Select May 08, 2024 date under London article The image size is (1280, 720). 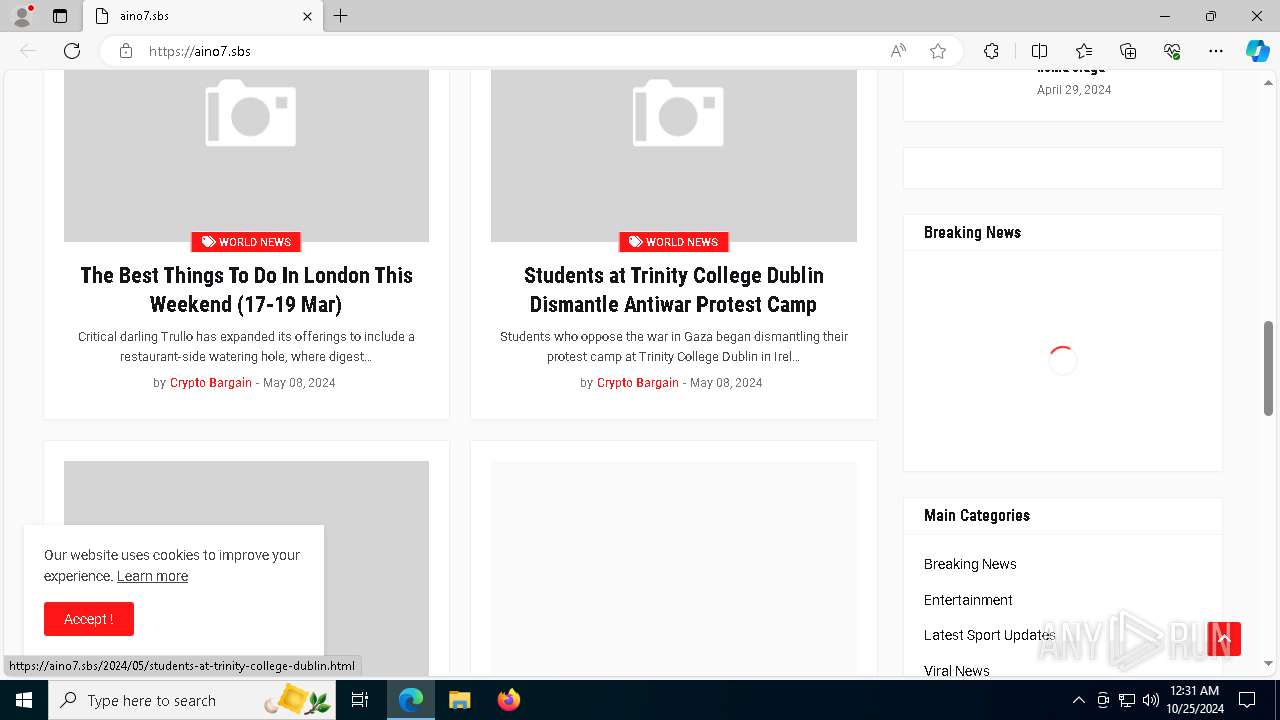pyautogui.click(x=299, y=383)
